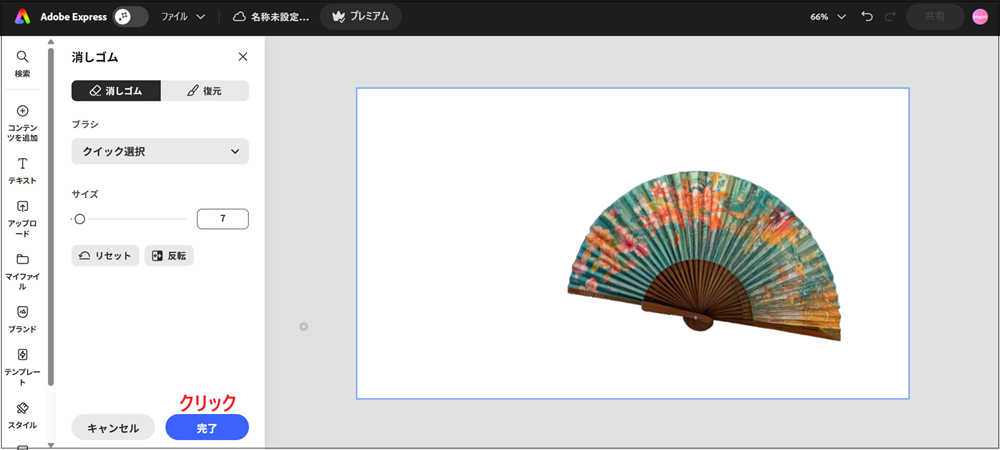Click the サイズ slider handle
The image size is (1000, 450).
(80, 219)
